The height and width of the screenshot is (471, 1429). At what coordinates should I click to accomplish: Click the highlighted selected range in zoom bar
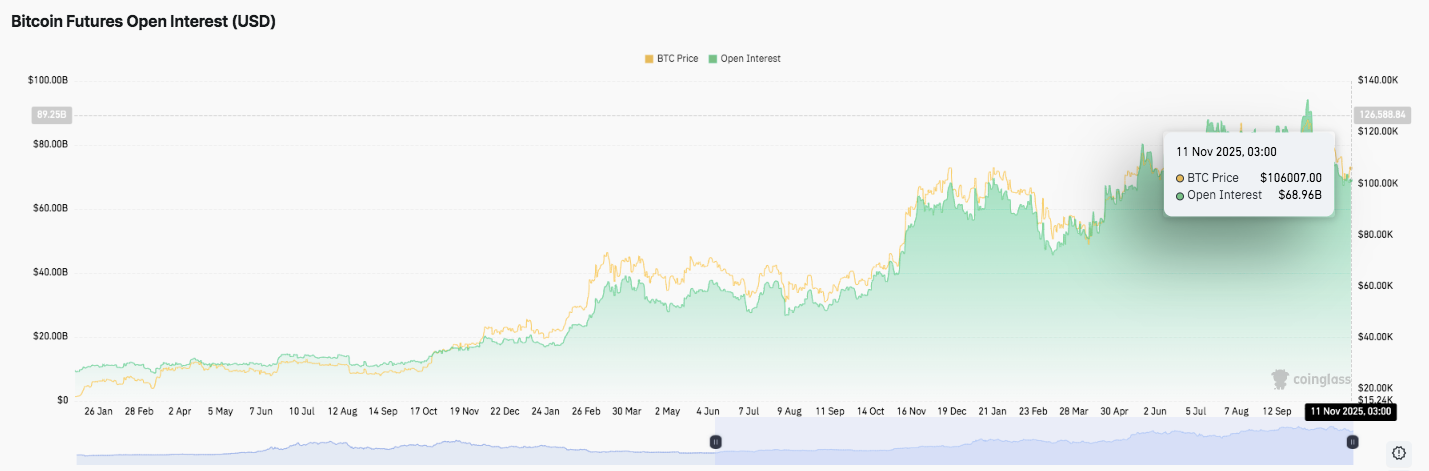[x=1030, y=441]
